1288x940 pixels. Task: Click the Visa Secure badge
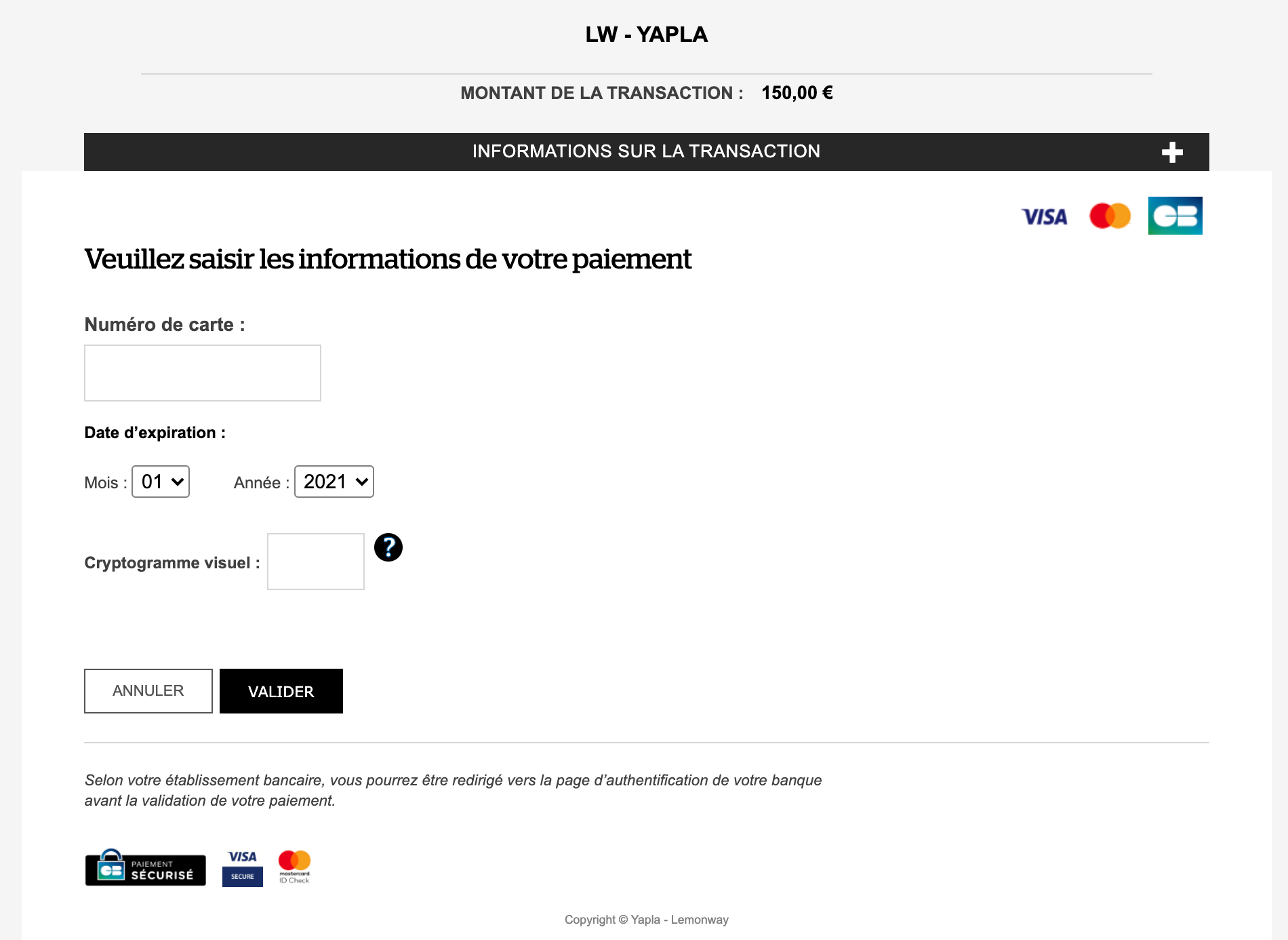243,867
